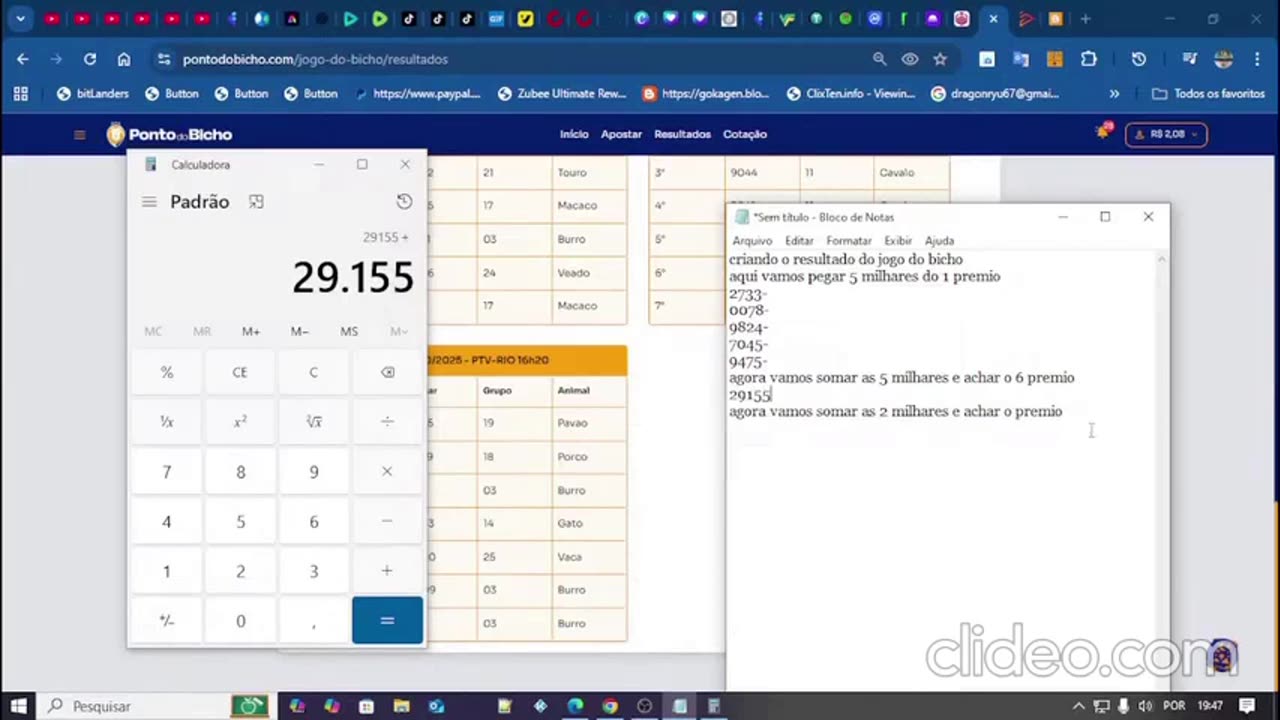Click the notification bell on Ponto do Bicho
Screen dimensions: 1280x720
1103,132
